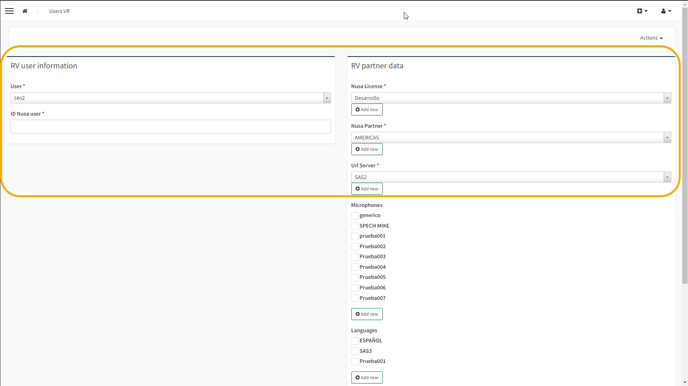Click the Users VR breadcrumb
This screenshot has height=386, width=688.
pyautogui.click(x=59, y=11)
